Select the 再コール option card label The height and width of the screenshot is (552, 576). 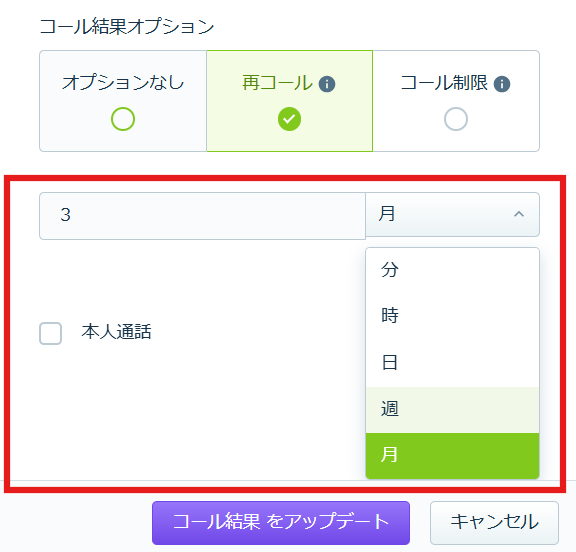pos(277,83)
